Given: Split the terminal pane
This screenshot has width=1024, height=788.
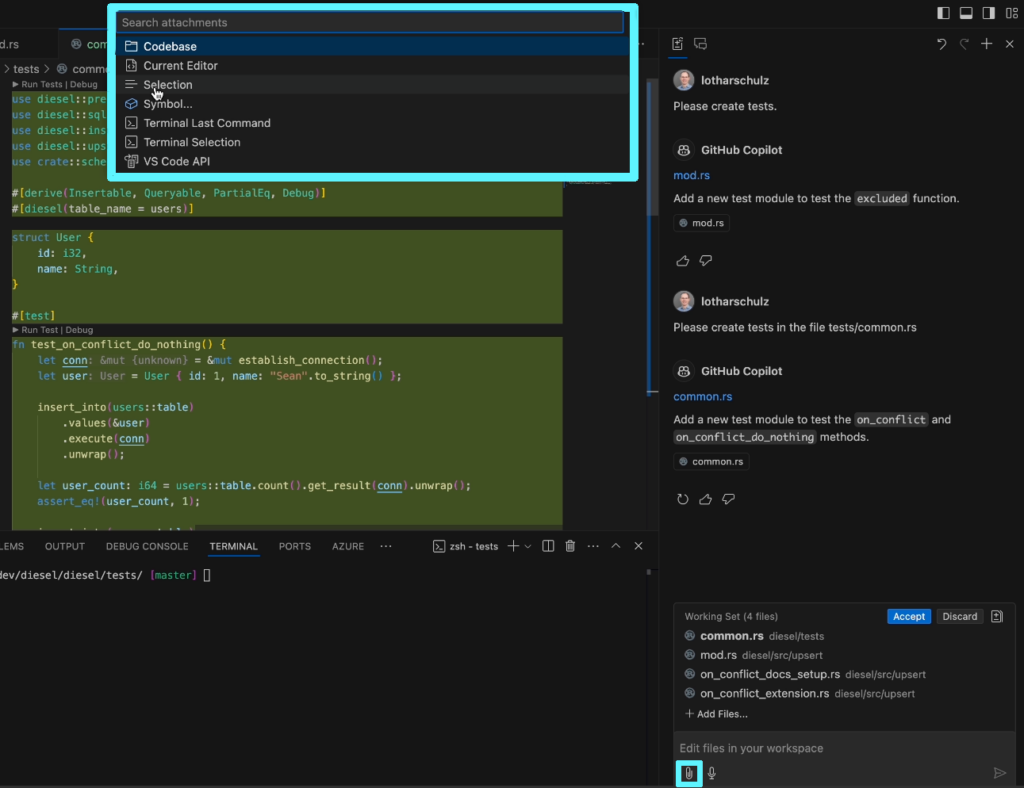Looking at the screenshot, I should [548, 546].
